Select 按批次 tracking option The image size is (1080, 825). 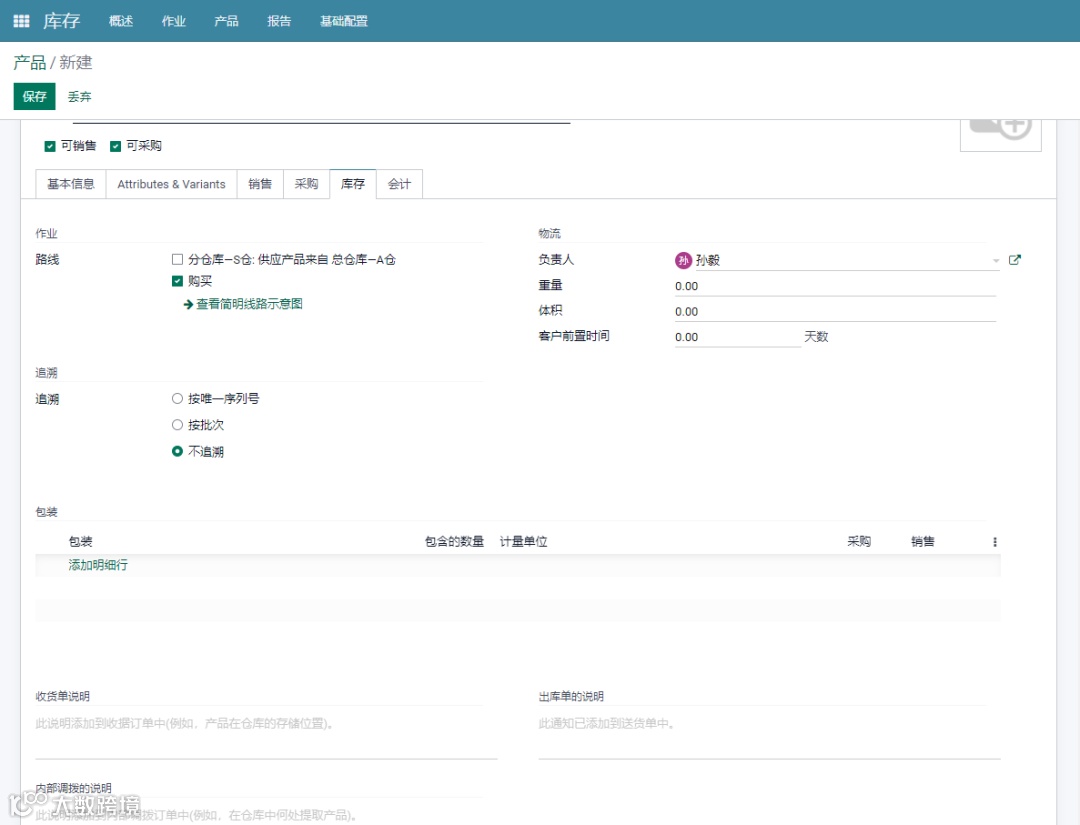pyautogui.click(x=177, y=425)
